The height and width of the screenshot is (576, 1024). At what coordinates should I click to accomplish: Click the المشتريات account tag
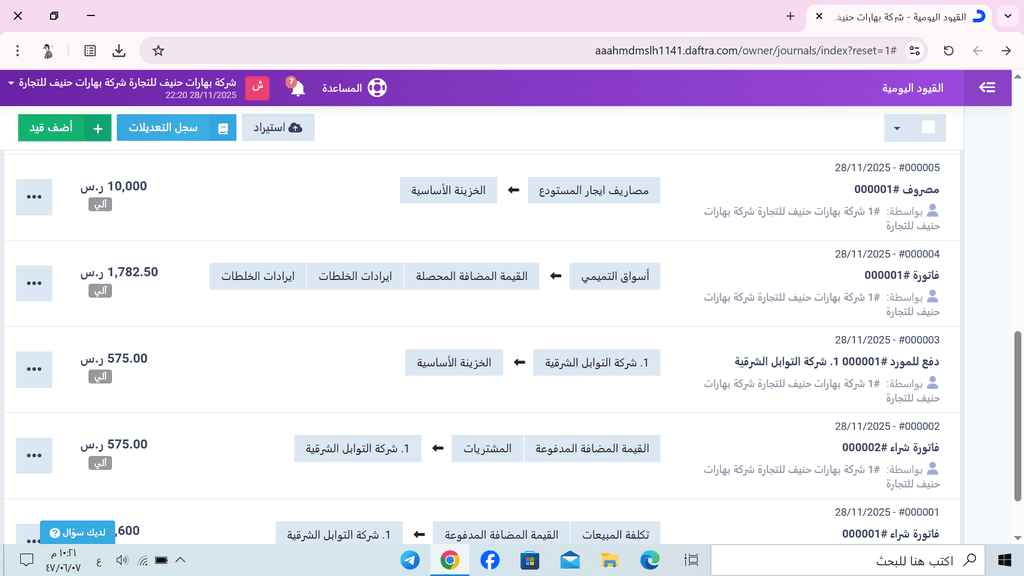(x=487, y=449)
